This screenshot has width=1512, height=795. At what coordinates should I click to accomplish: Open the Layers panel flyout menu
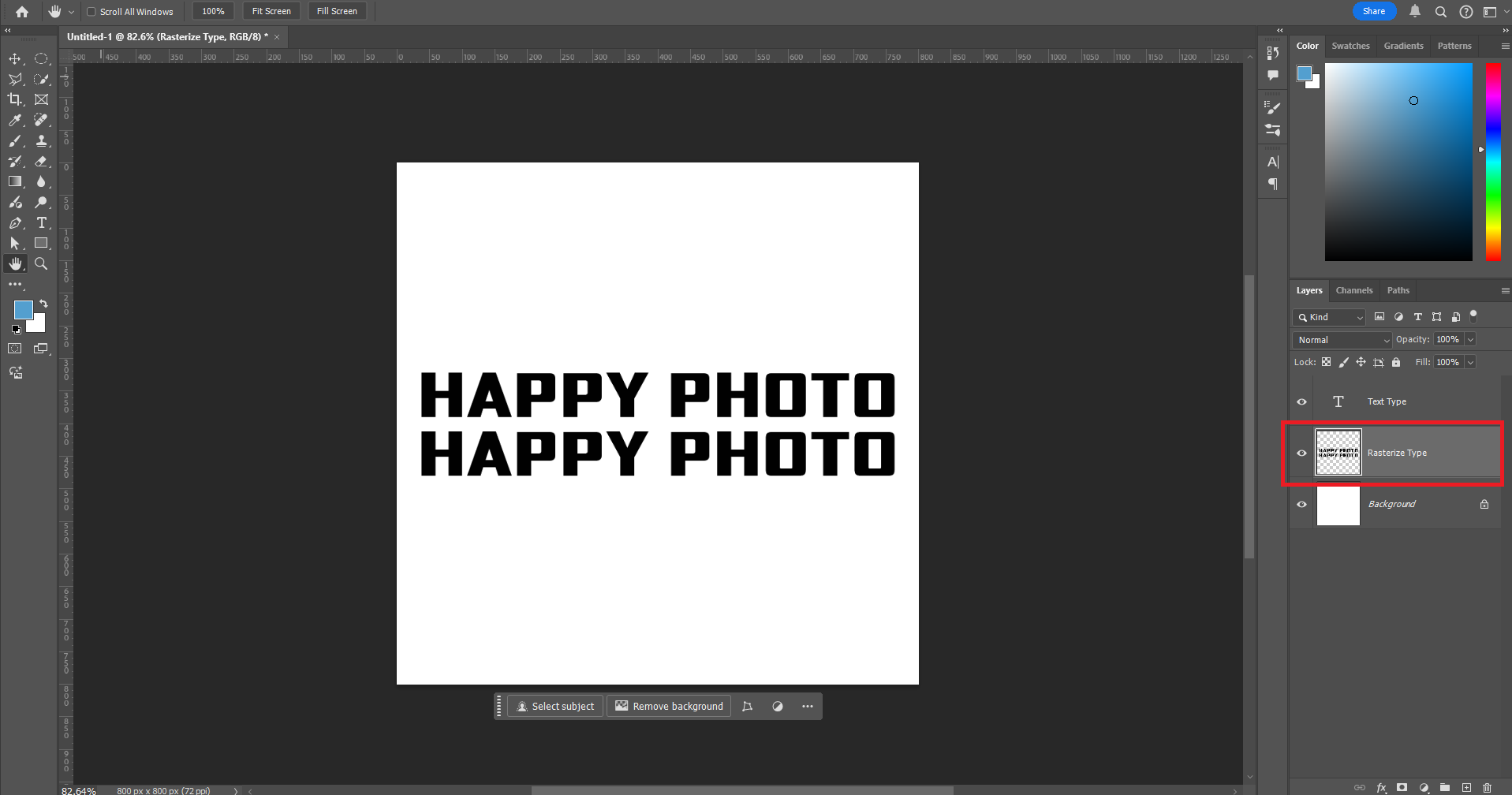(1505, 291)
